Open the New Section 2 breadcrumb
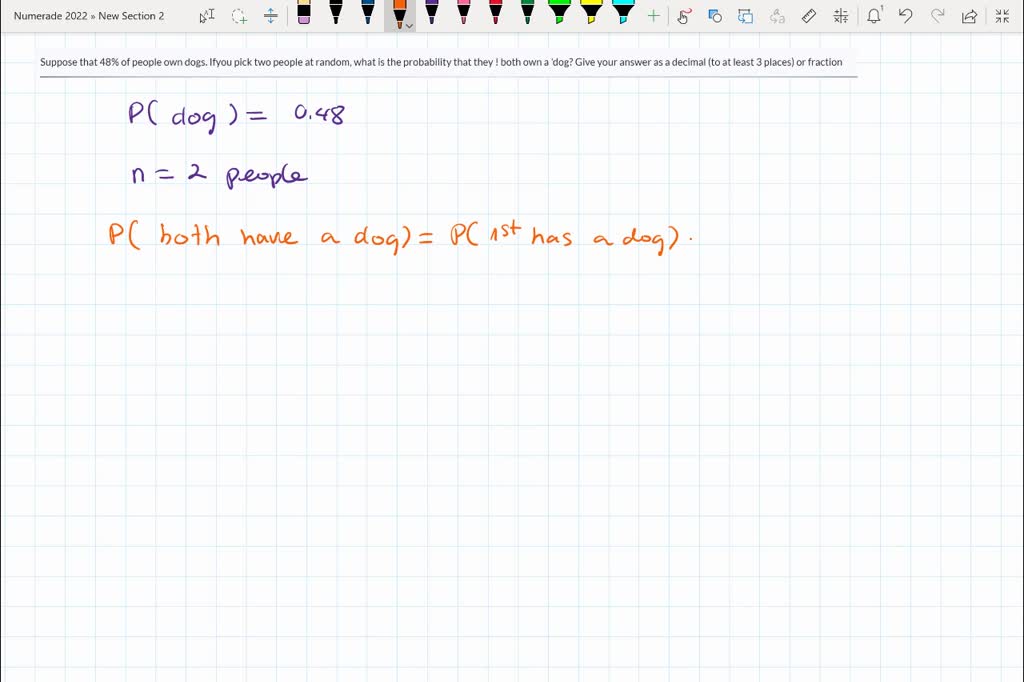This screenshot has width=1024, height=682. (131, 16)
